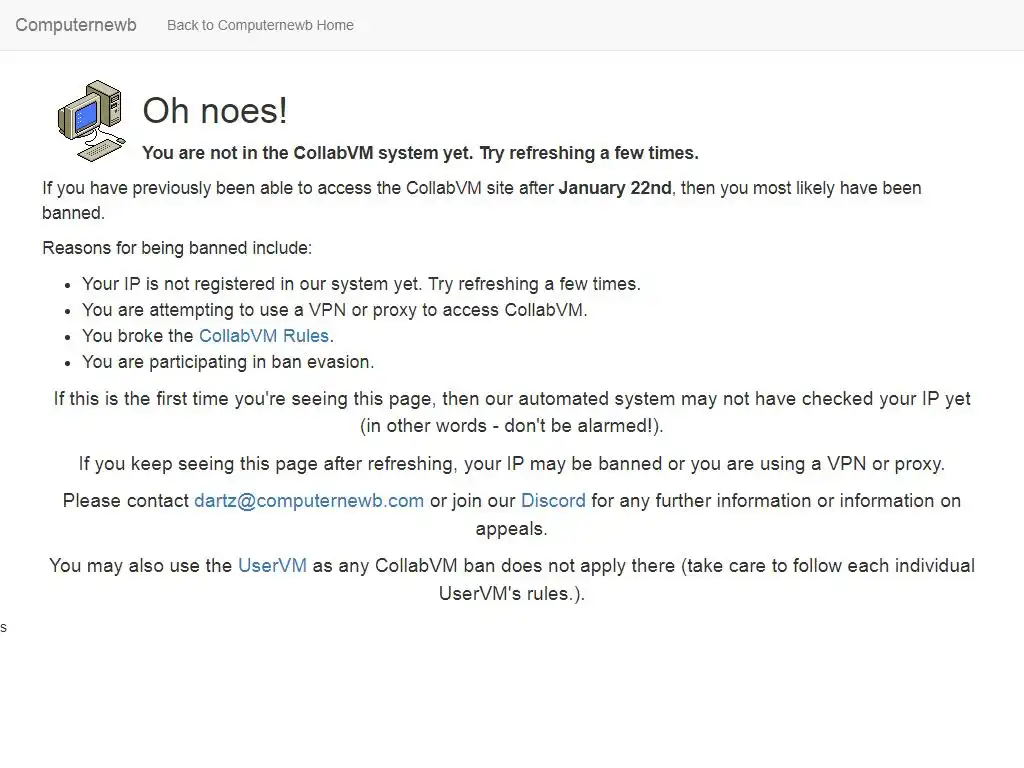Click the "Oh noes!" heading
Image resolution: width=1024 pixels, height=768 pixels.
[x=215, y=110]
